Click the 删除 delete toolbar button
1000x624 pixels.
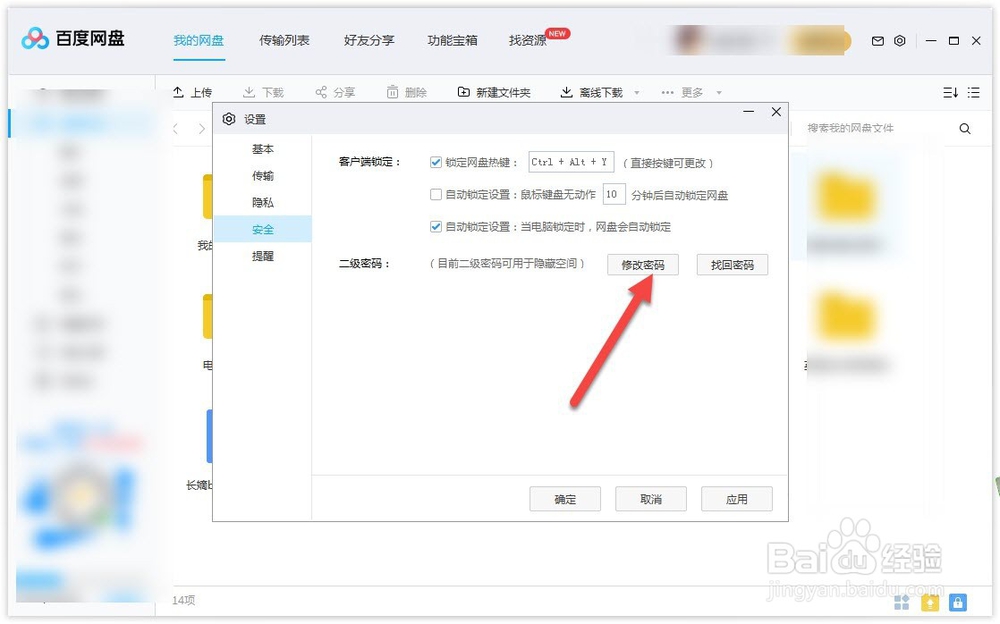pyautogui.click(x=407, y=93)
